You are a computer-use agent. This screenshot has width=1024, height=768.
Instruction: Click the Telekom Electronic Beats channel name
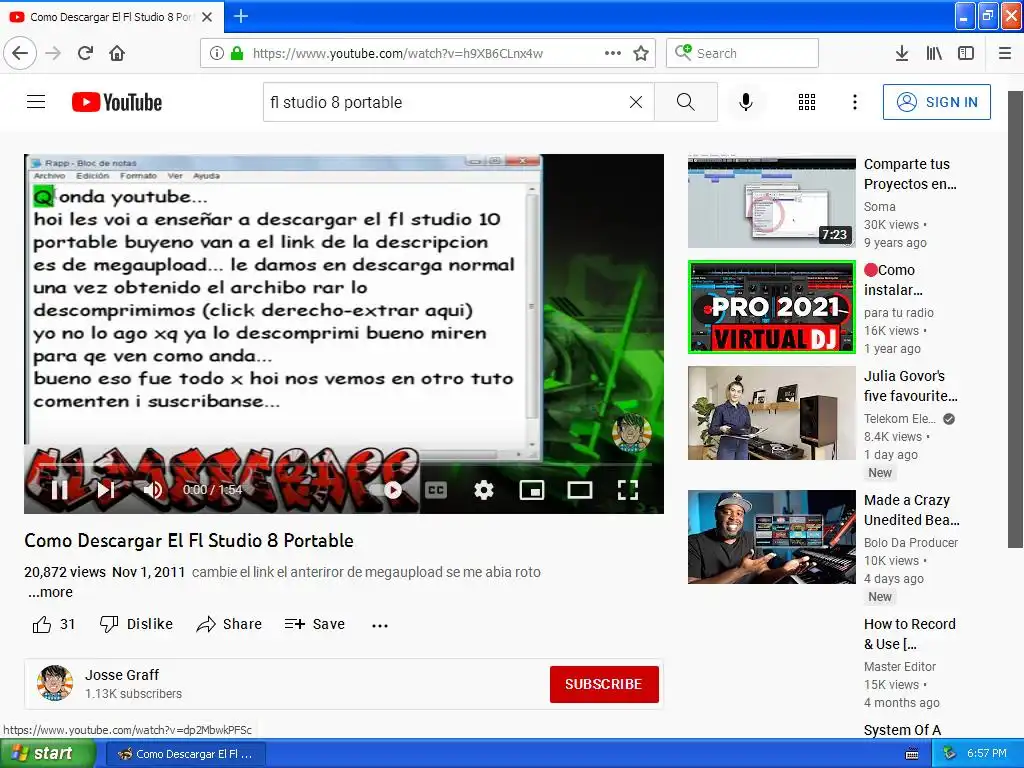click(x=899, y=419)
